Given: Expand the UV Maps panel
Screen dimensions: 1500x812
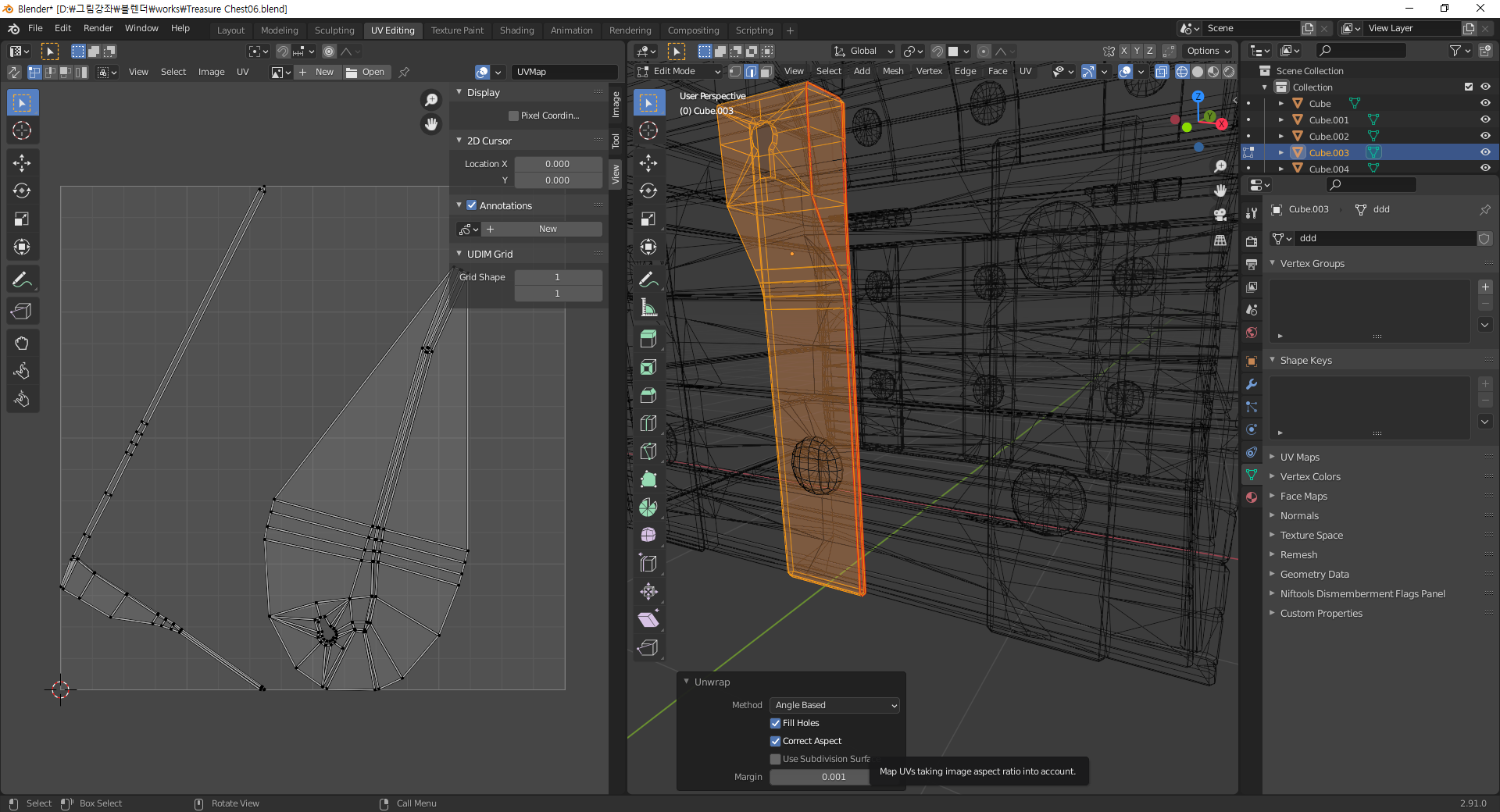Looking at the screenshot, I should click(1299, 457).
